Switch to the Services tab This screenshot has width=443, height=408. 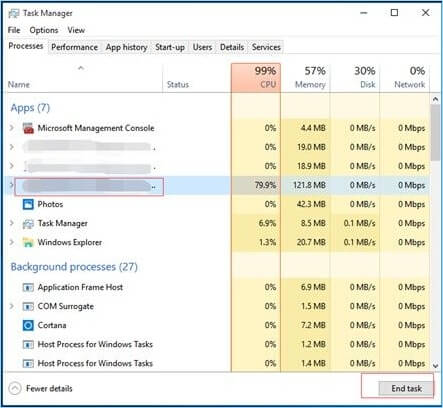(266, 47)
